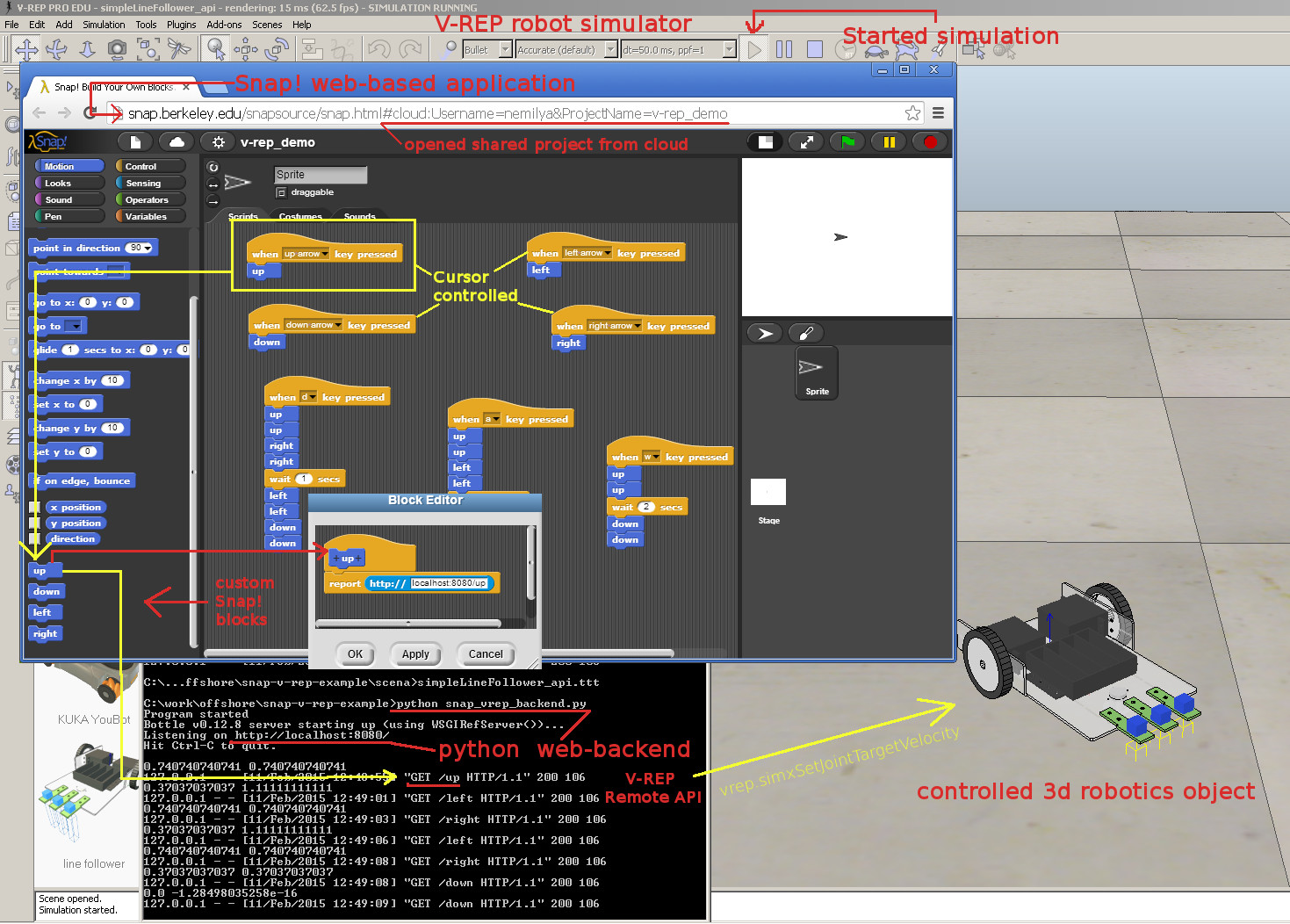Select the V-REP click selection cursor tool
Screen dimensions: 1290x924
(x=216, y=49)
